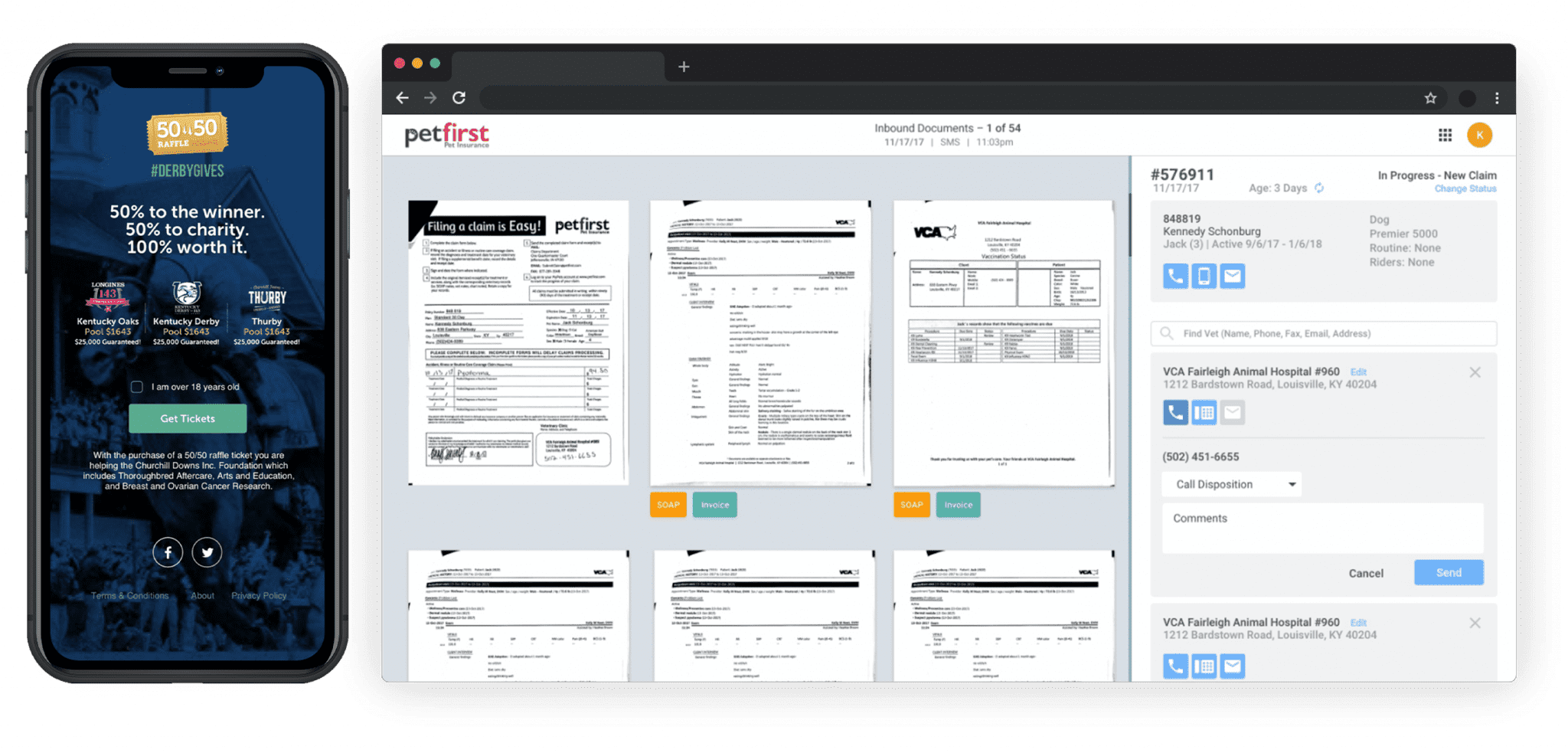The width and height of the screenshot is (1568, 753).
Task: Click in the Comments text area
Action: click(1323, 528)
